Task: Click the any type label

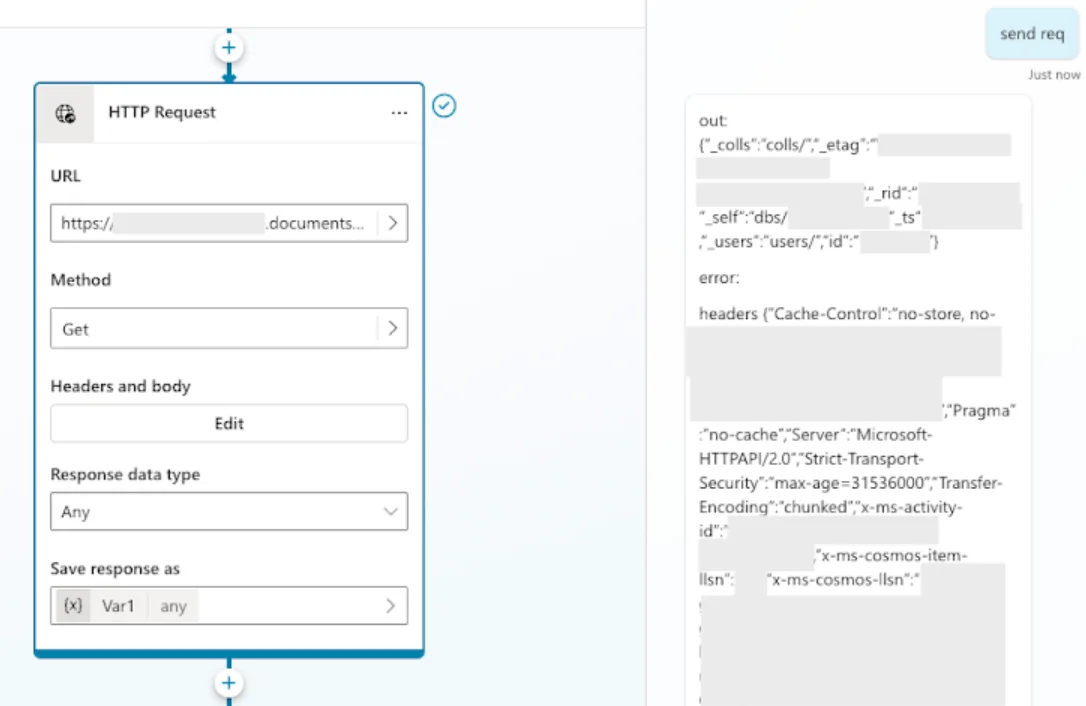Action: (173, 606)
